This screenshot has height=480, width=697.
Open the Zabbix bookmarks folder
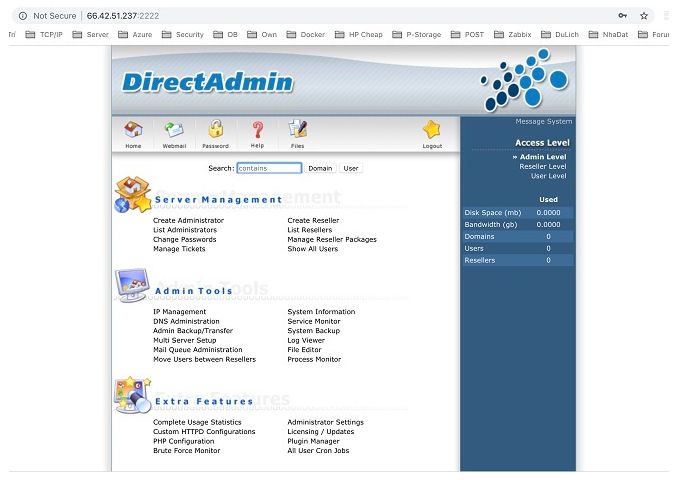[513, 35]
